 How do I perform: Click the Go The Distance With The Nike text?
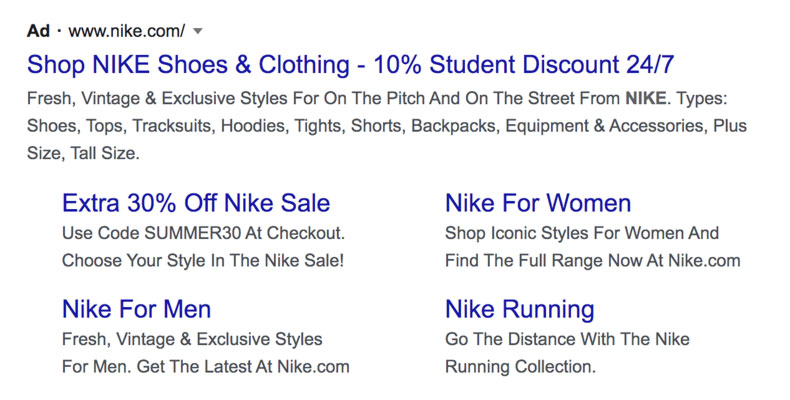566,339
